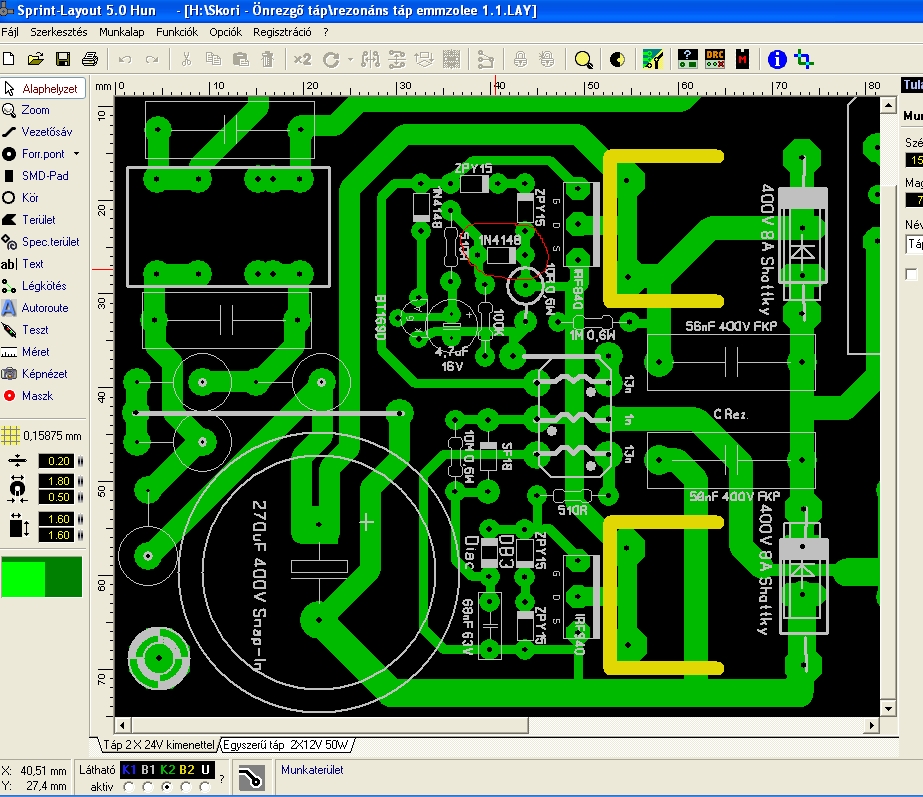
Task: Expand the Forr.pont pad shape dropdown arrow
Action: [x=77, y=154]
